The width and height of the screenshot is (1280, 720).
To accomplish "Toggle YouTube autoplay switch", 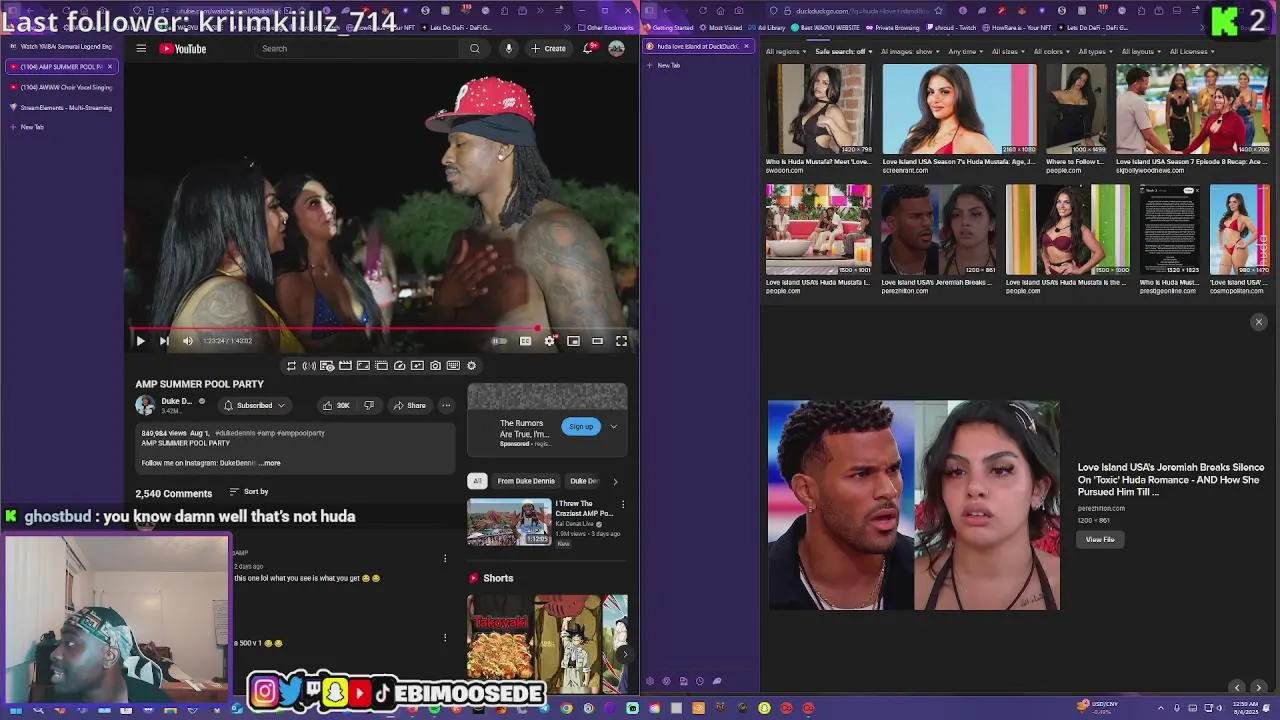I will point(499,341).
